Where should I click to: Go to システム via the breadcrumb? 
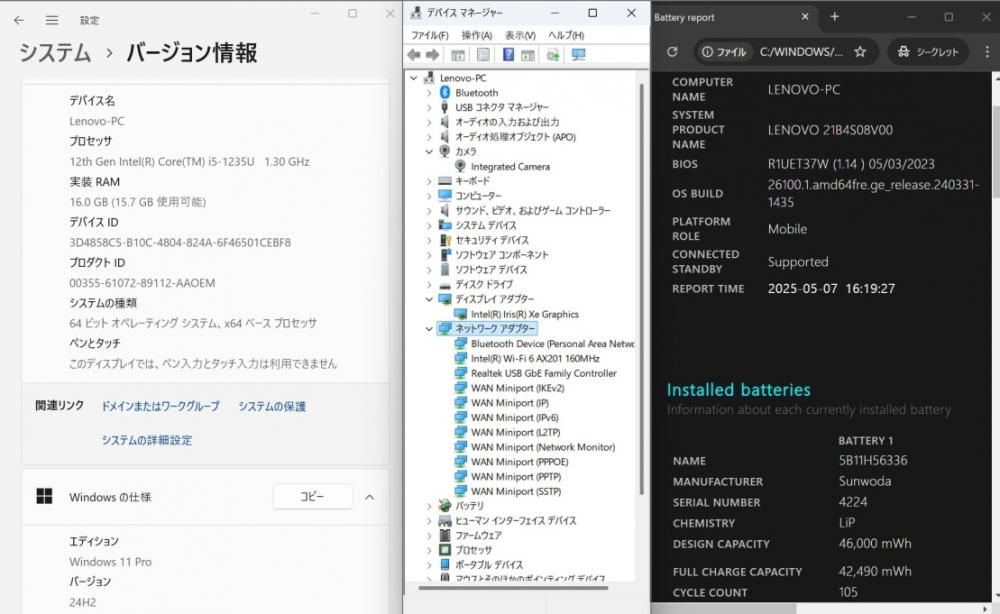pyautogui.click(x=55, y=52)
